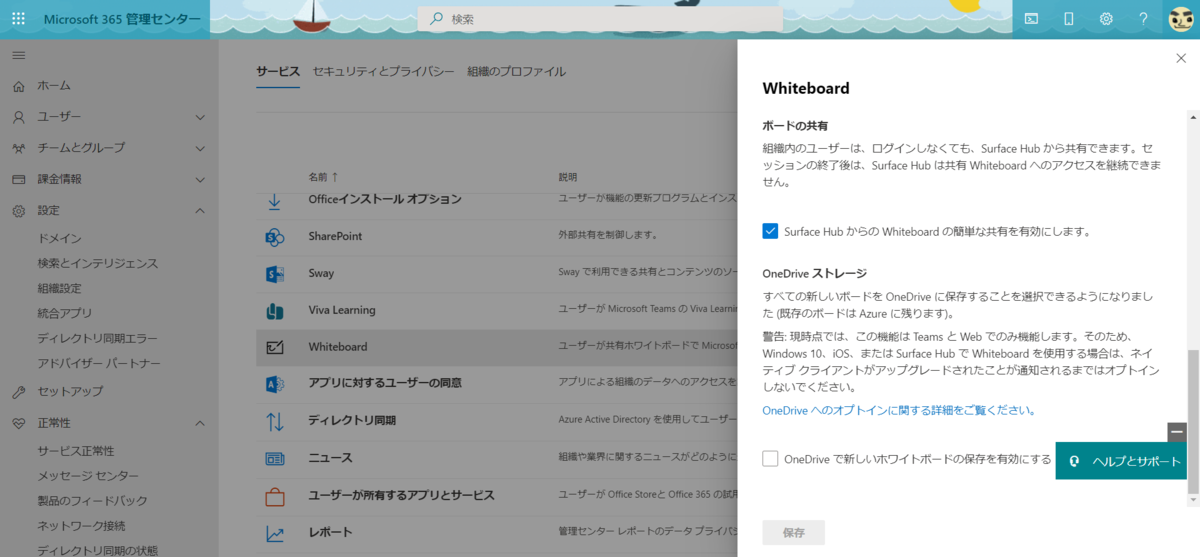Click the 検索 search field

(x=600, y=19)
